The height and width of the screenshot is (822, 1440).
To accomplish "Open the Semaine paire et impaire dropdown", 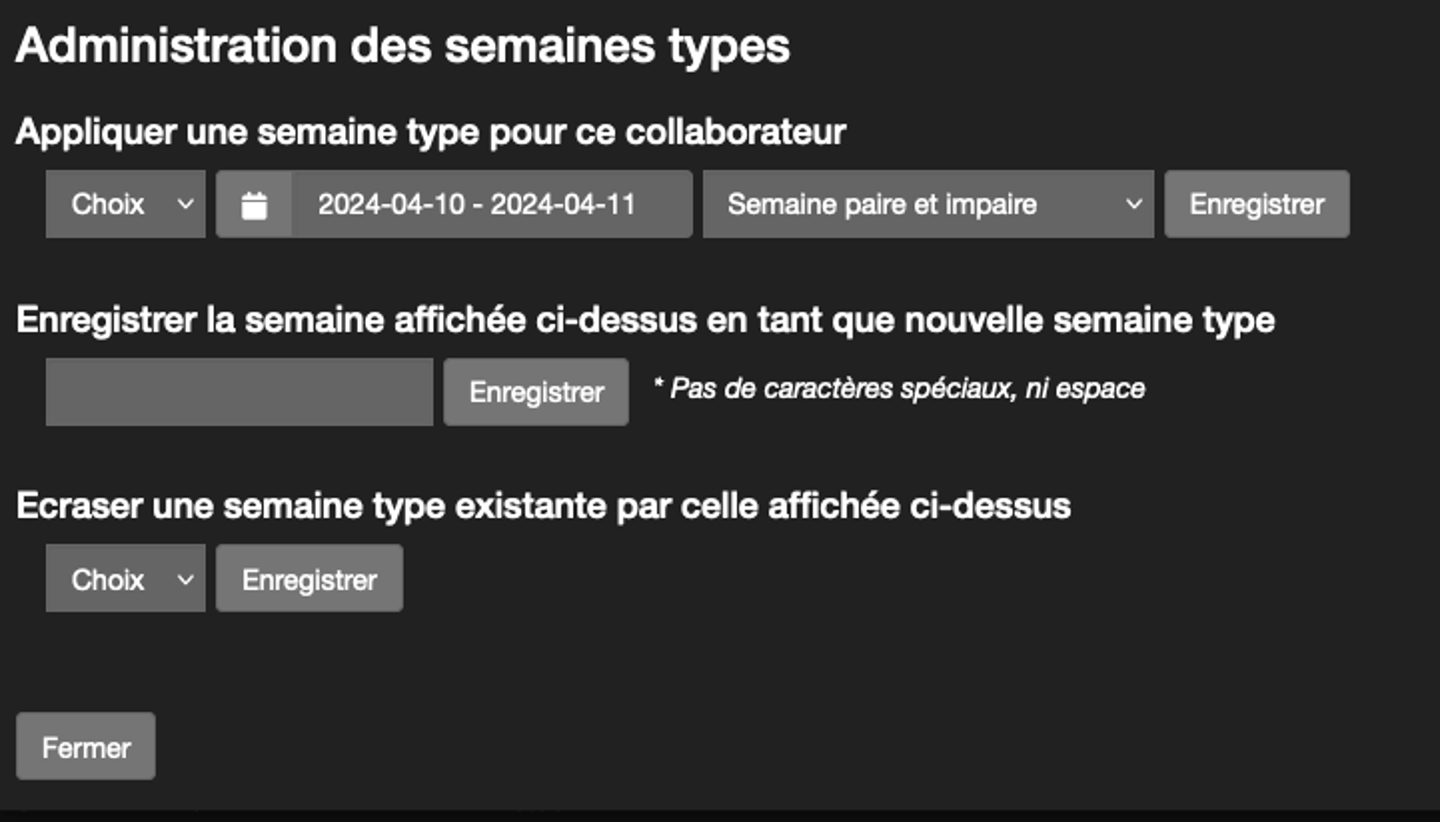I will [928, 205].
